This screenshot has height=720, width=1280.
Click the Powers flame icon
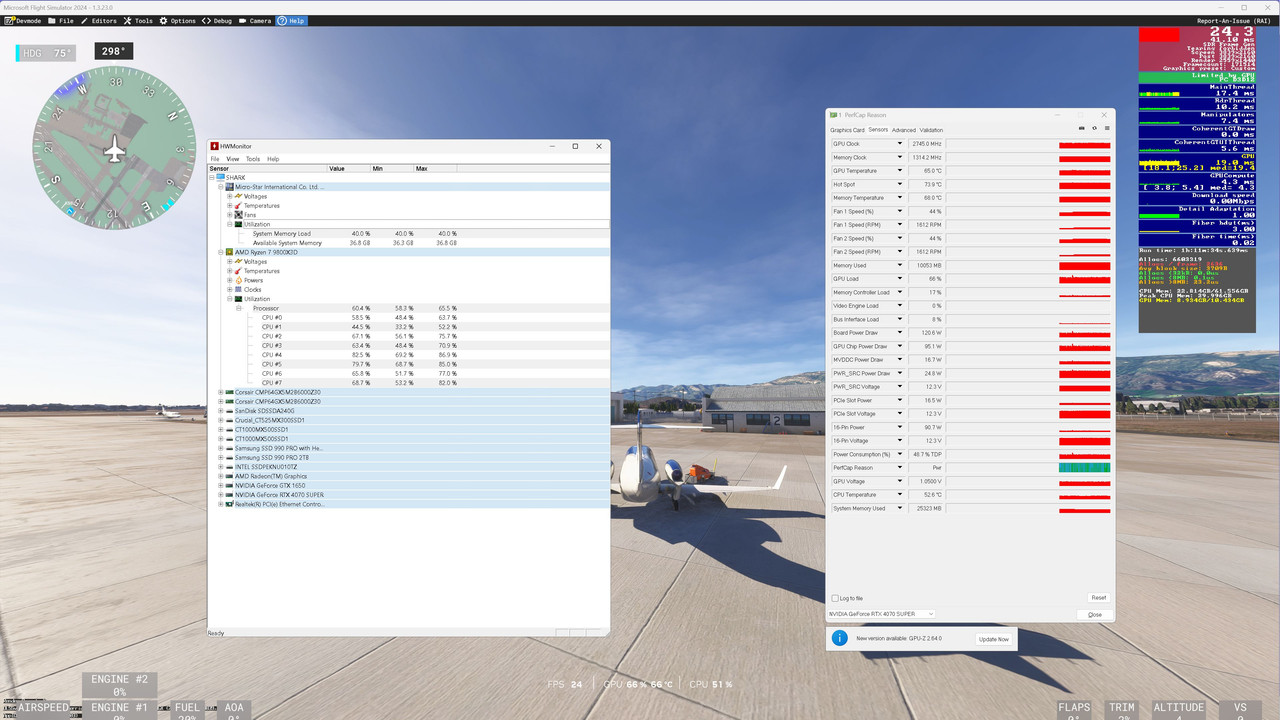click(238, 280)
